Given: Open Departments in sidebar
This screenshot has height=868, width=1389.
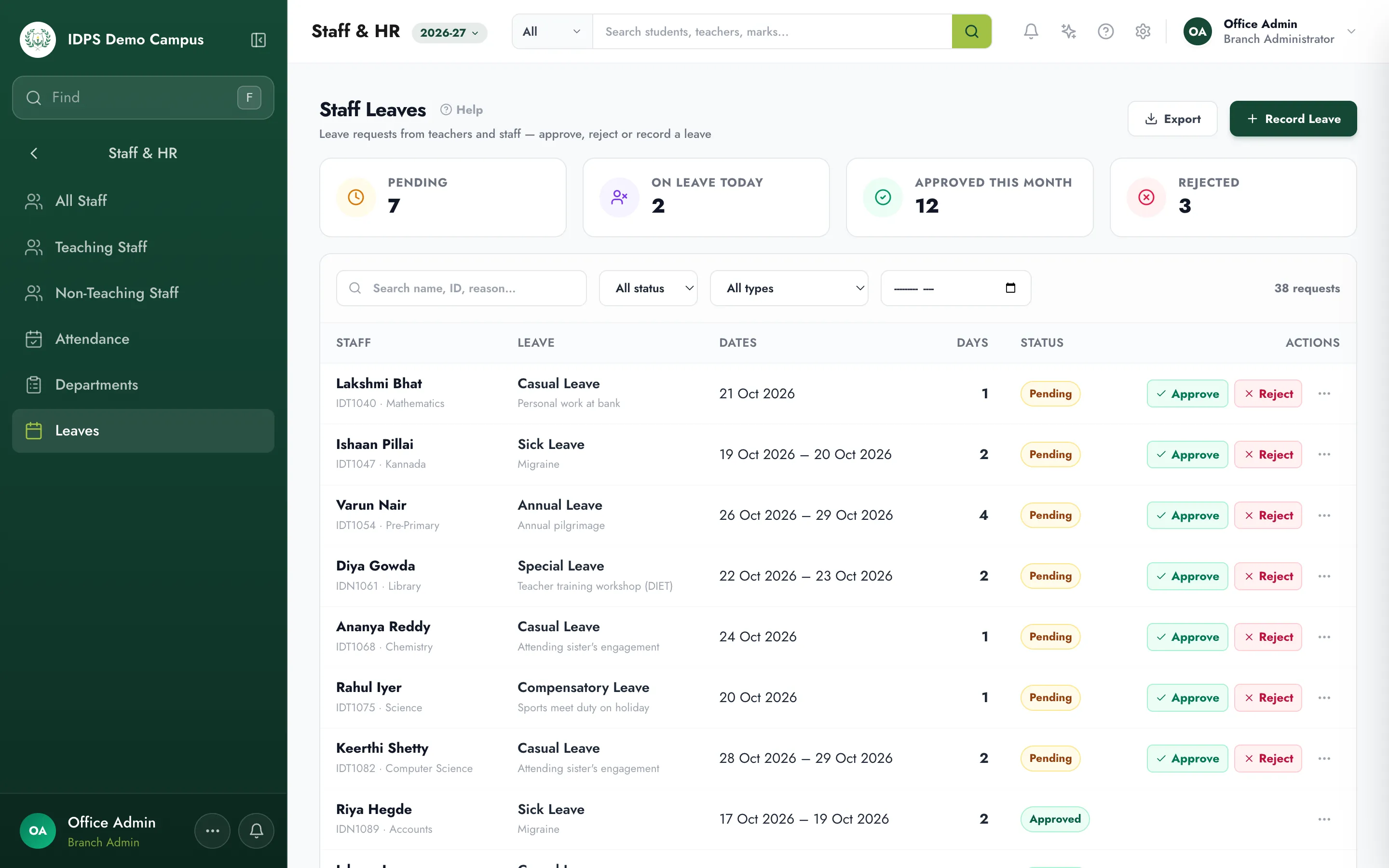Looking at the screenshot, I should point(143,385).
